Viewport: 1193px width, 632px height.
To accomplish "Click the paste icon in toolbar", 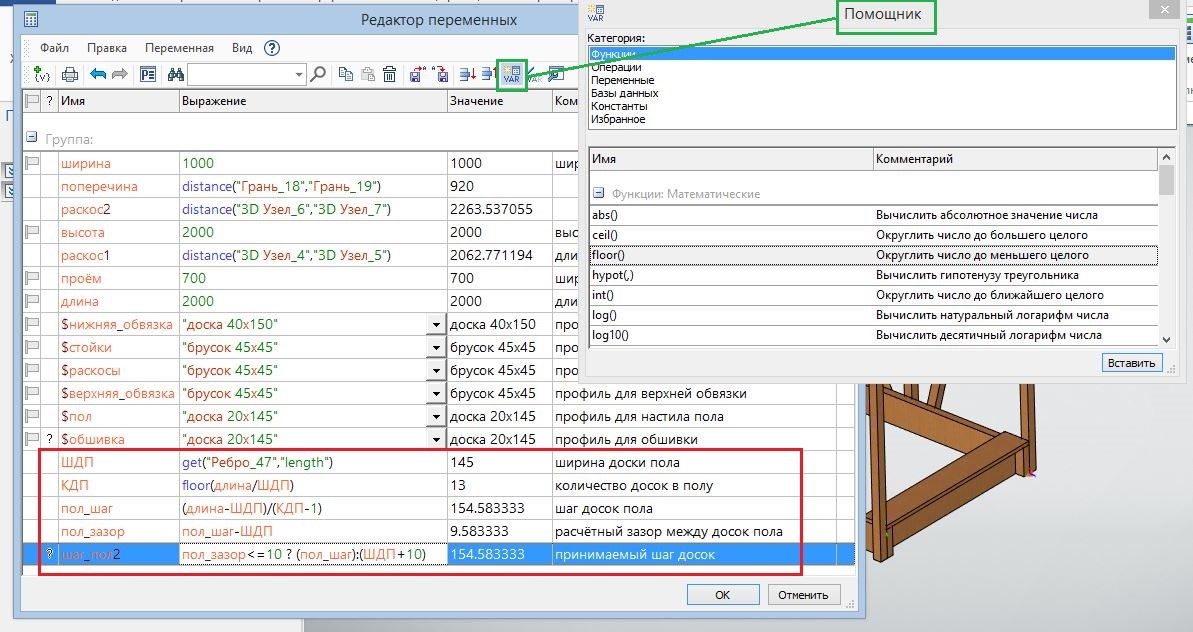I will coord(367,75).
